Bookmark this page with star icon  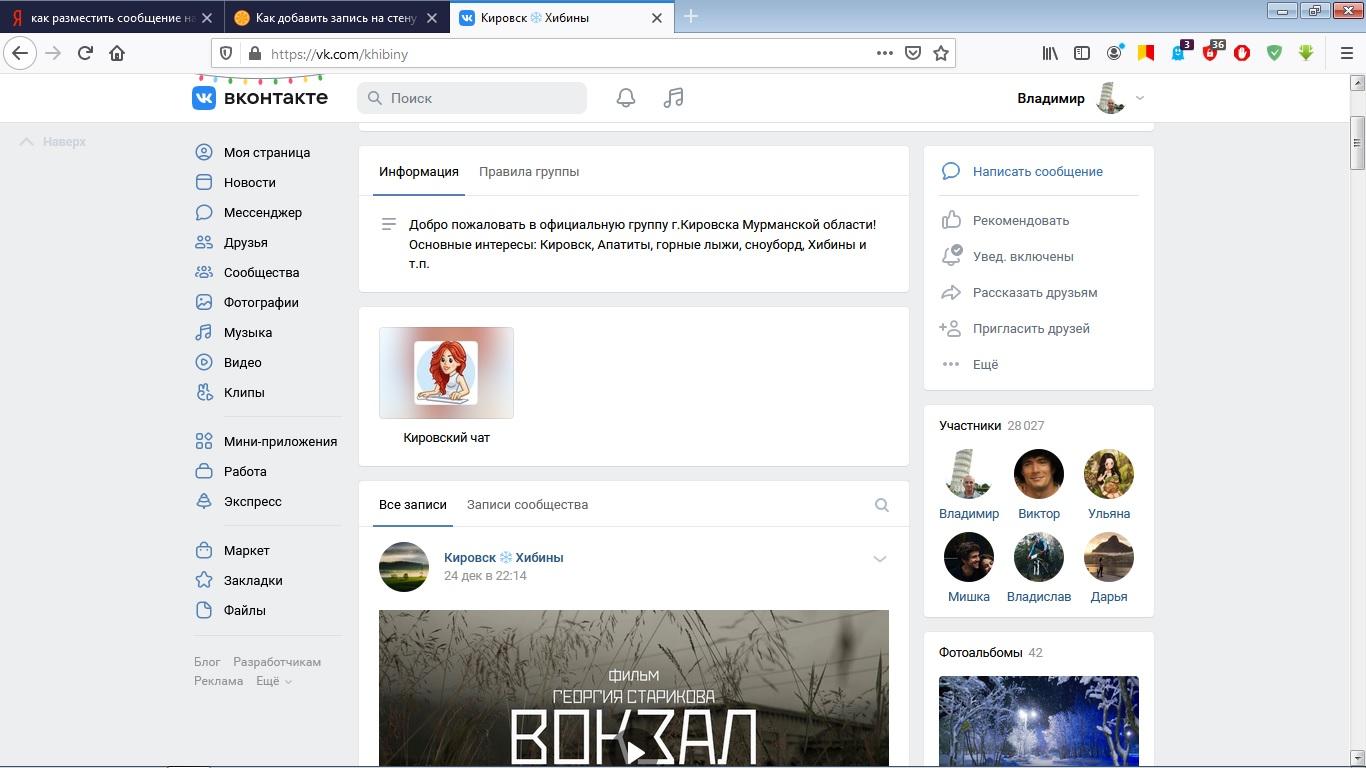[x=941, y=53]
